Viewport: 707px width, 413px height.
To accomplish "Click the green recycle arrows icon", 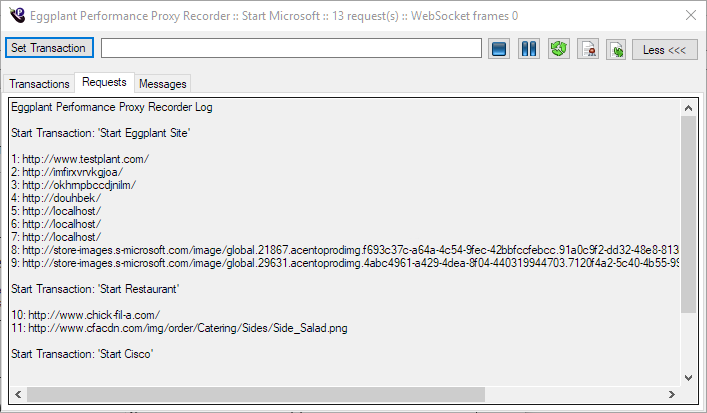I will [x=559, y=48].
